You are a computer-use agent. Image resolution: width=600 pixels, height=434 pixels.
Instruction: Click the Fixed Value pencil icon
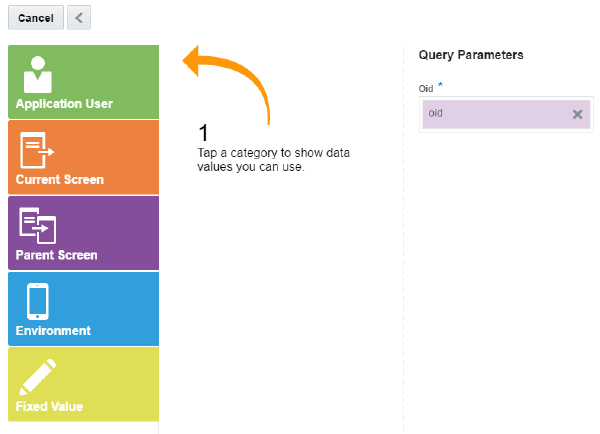click(38, 377)
